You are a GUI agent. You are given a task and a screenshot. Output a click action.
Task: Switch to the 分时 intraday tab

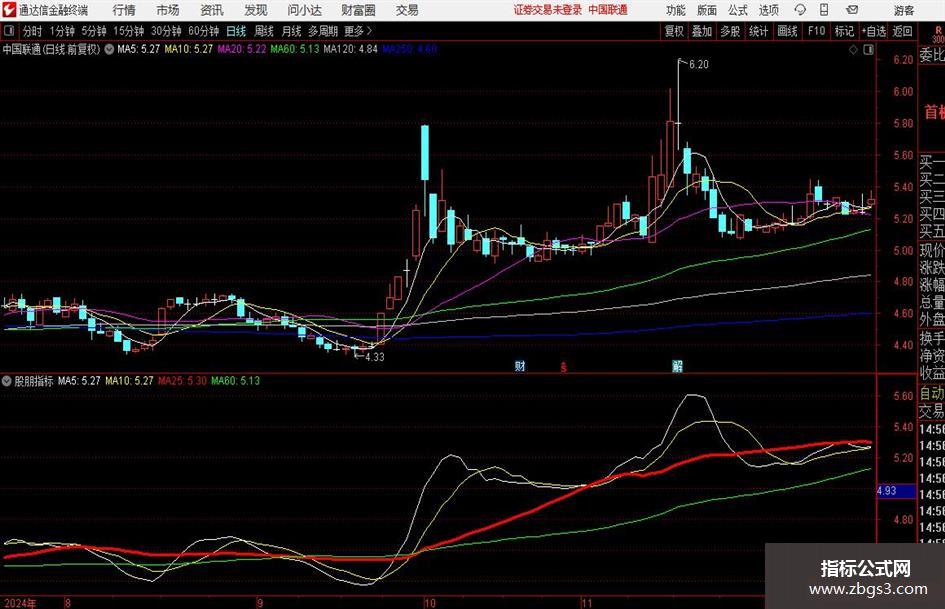coord(32,31)
